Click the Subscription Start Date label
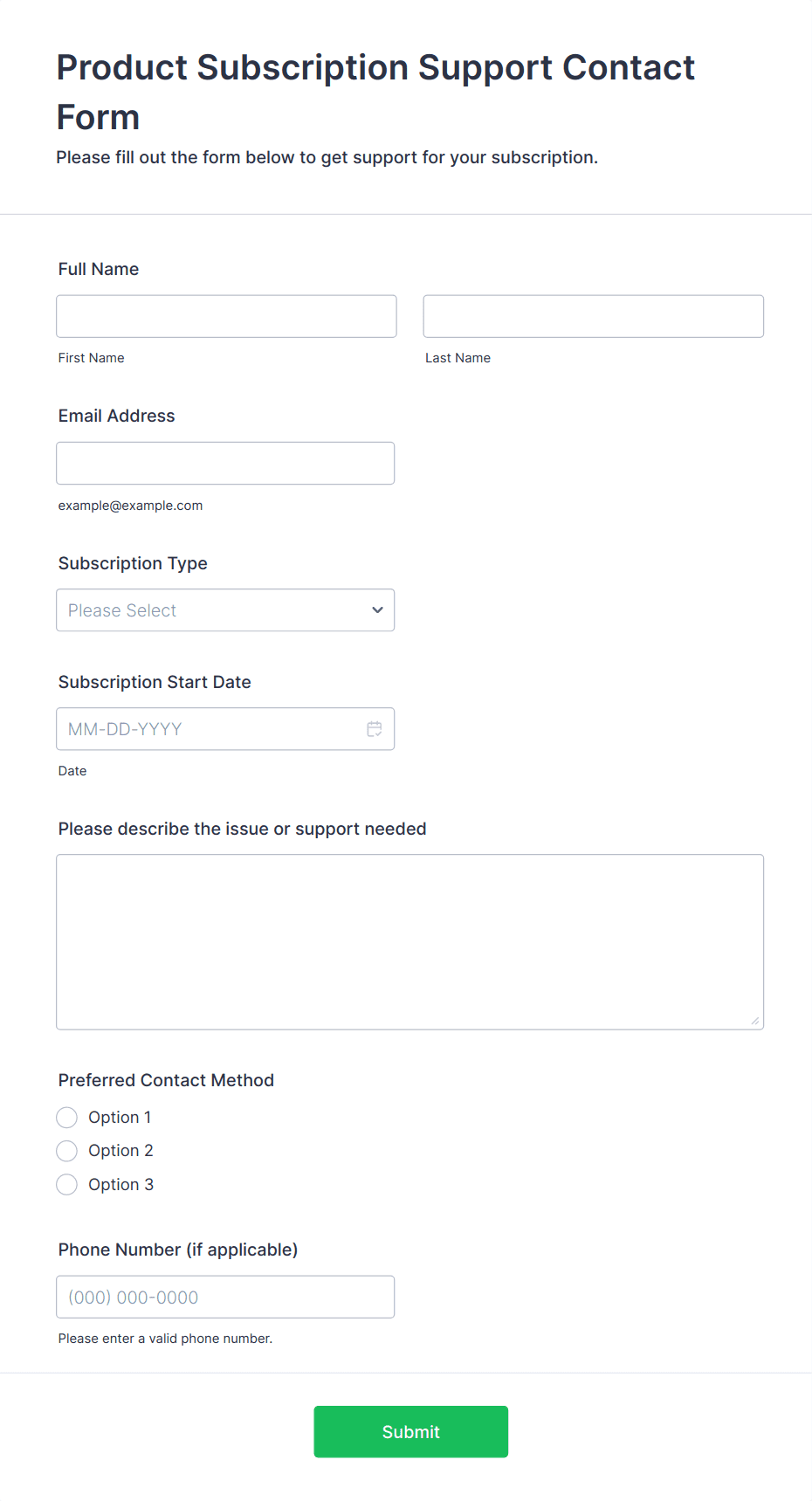Screen dimensions: 812x1501 (155, 682)
